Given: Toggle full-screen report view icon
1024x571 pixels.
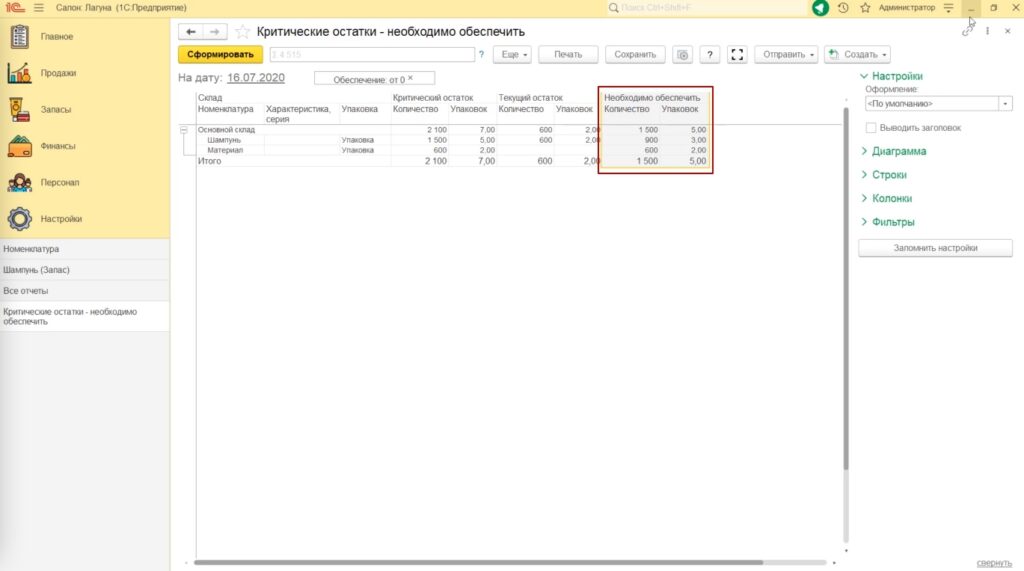Looking at the screenshot, I should click(x=737, y=55).
